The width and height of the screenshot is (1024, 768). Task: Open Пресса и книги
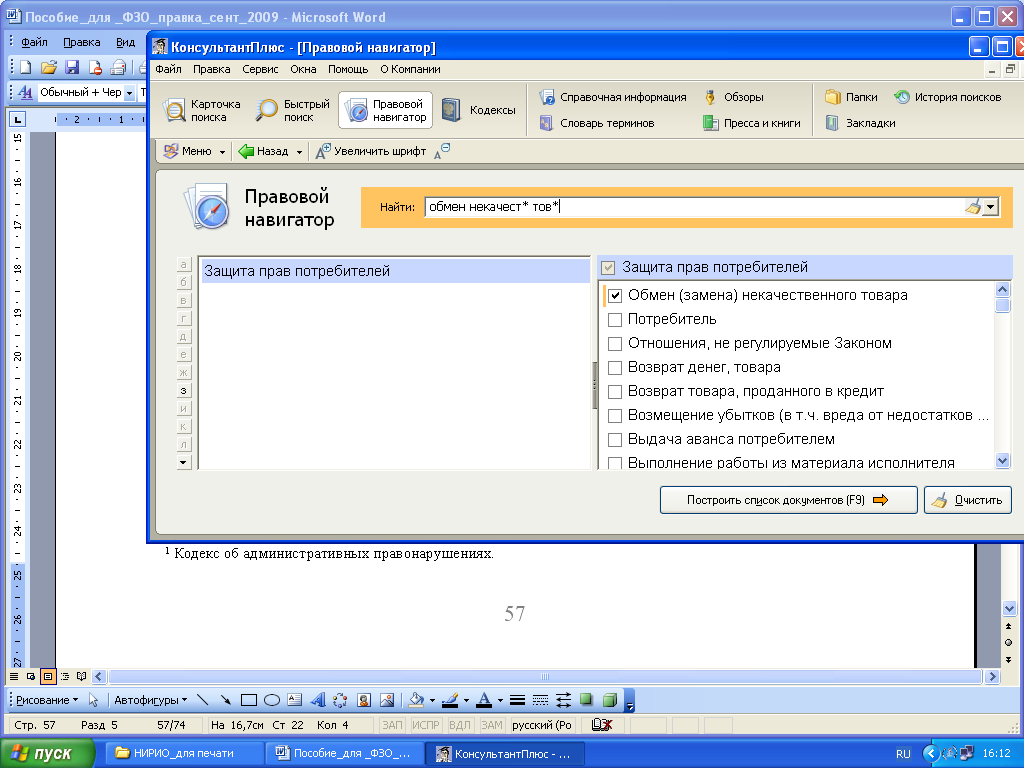[752, 123]
